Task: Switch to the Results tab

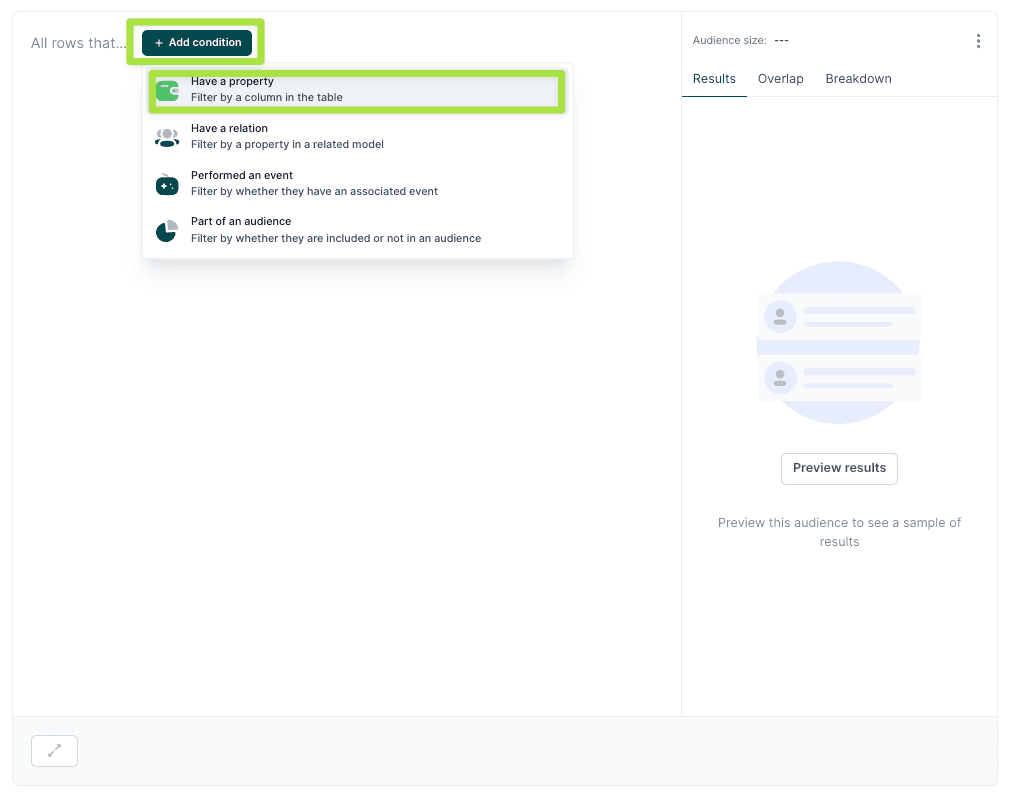Action: 714,79
